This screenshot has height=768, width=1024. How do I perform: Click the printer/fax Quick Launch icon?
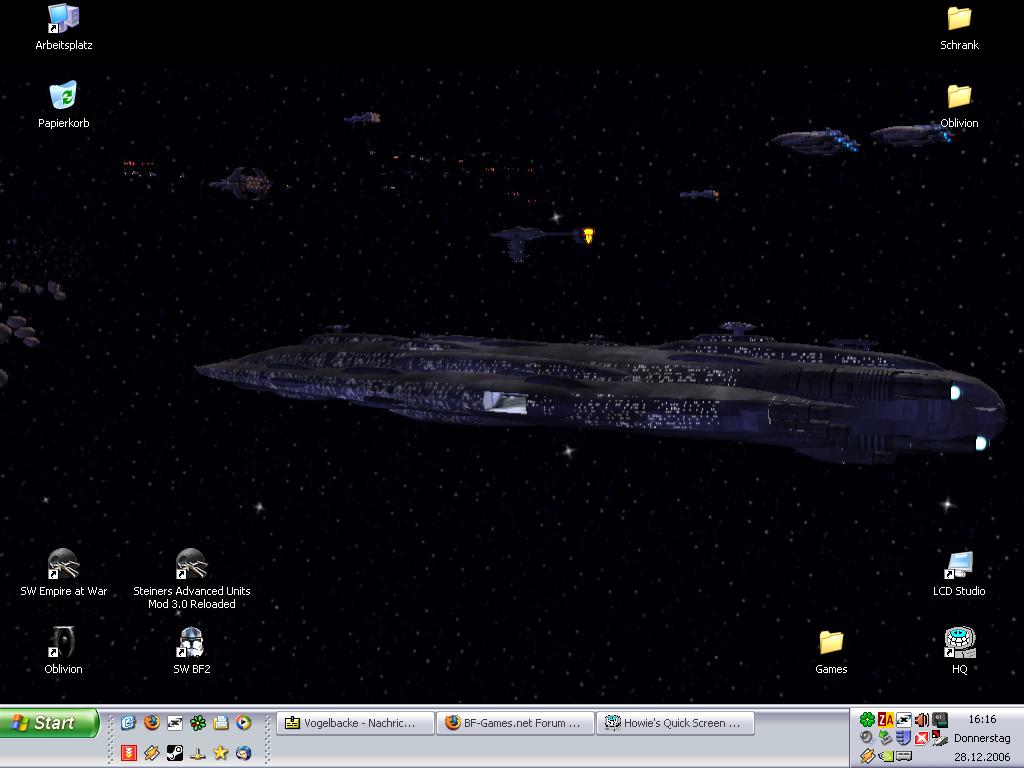(221, 723)
